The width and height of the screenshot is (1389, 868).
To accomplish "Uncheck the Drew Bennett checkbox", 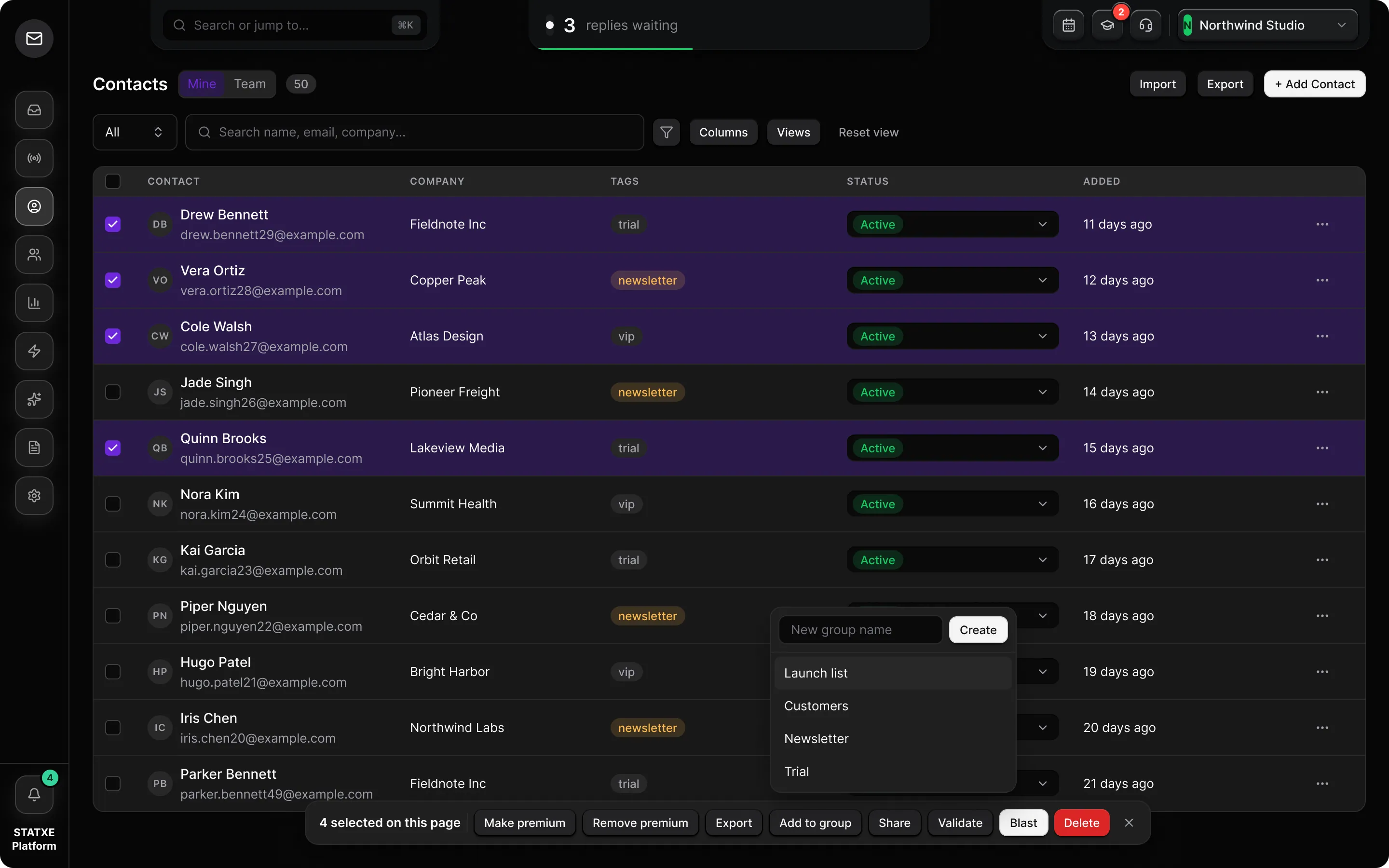I will [x=113, y=224].
